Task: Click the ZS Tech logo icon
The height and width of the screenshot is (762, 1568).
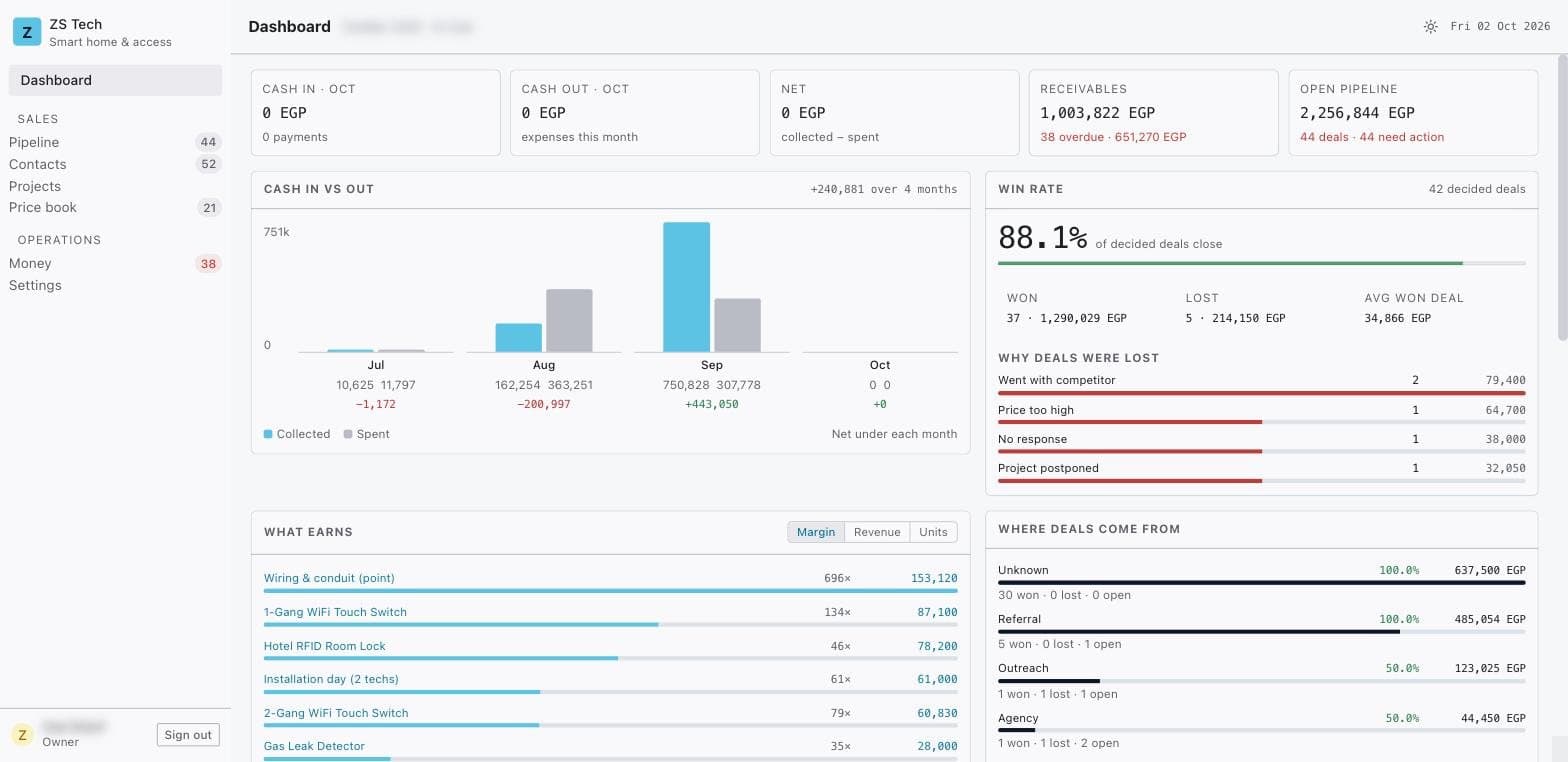Action: pos(27,32)
